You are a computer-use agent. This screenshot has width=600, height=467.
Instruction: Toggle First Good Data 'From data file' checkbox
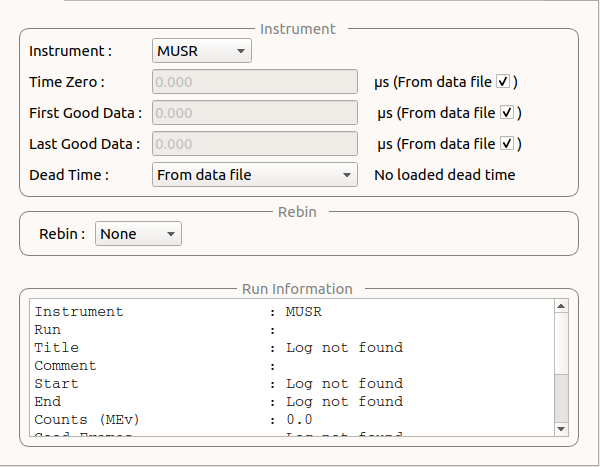(507, 113)
